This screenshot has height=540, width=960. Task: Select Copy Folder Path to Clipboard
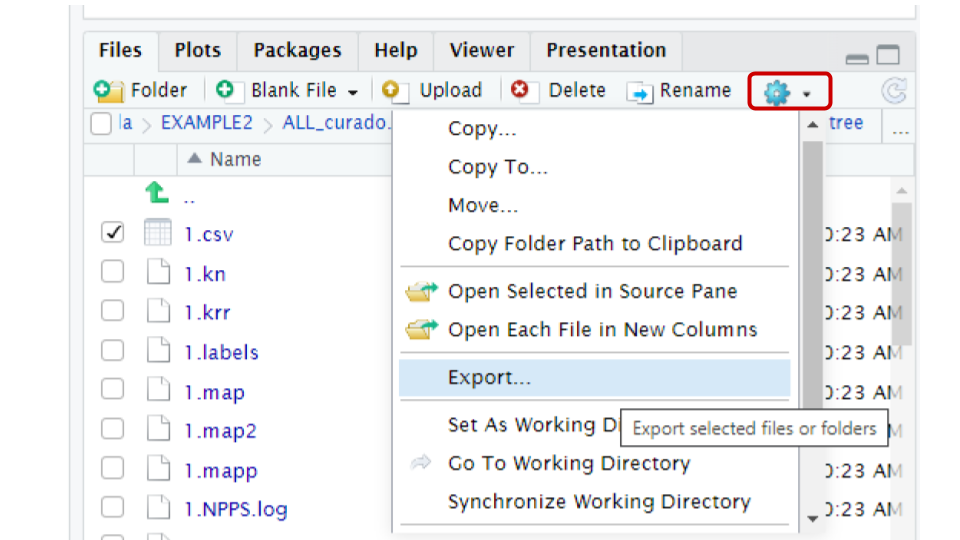coord(594,244)
